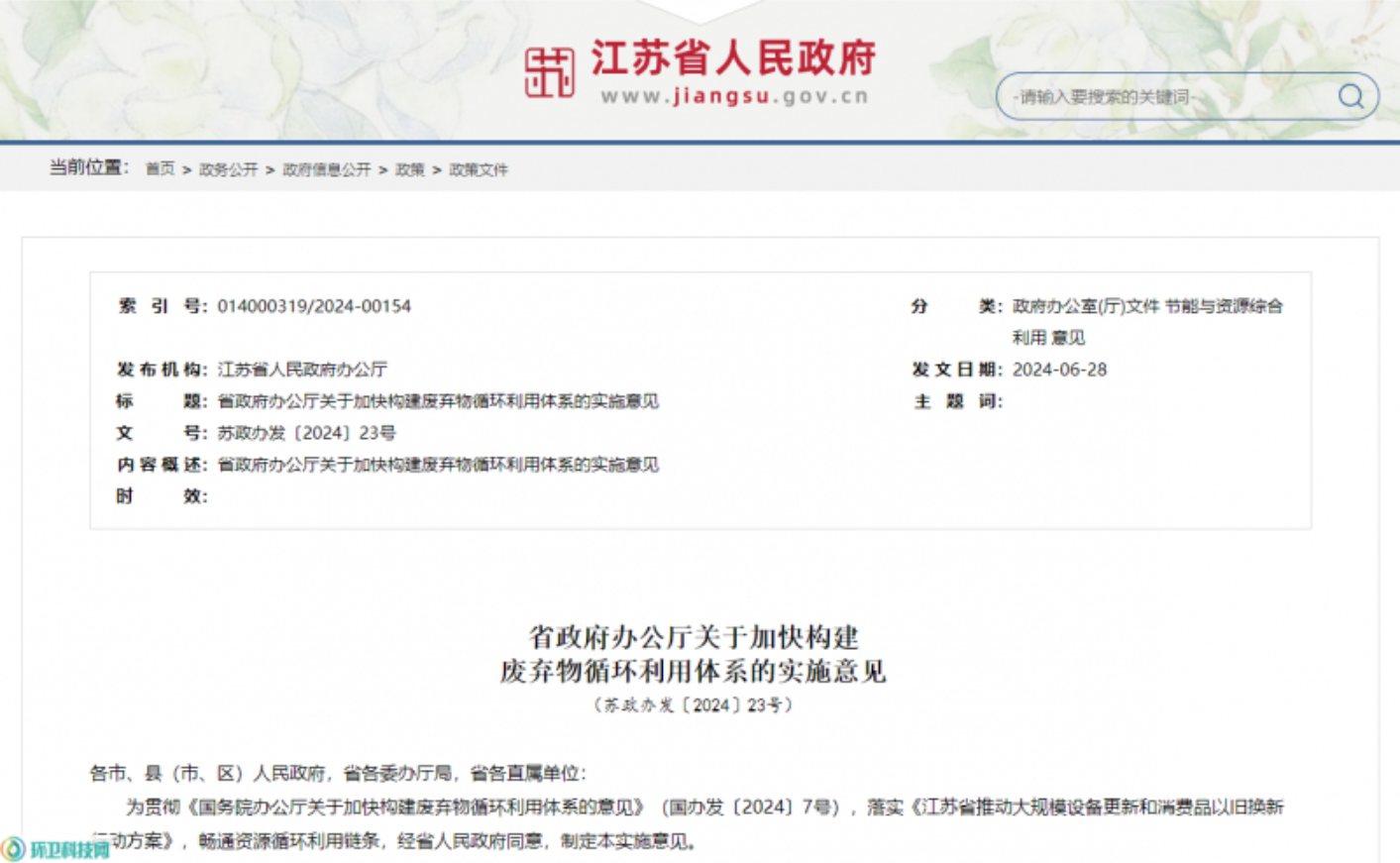The width and height of the screenshot is (1400, 863).
Task: Click the title text in the 标题 row
Action: (x=437, y=401)
